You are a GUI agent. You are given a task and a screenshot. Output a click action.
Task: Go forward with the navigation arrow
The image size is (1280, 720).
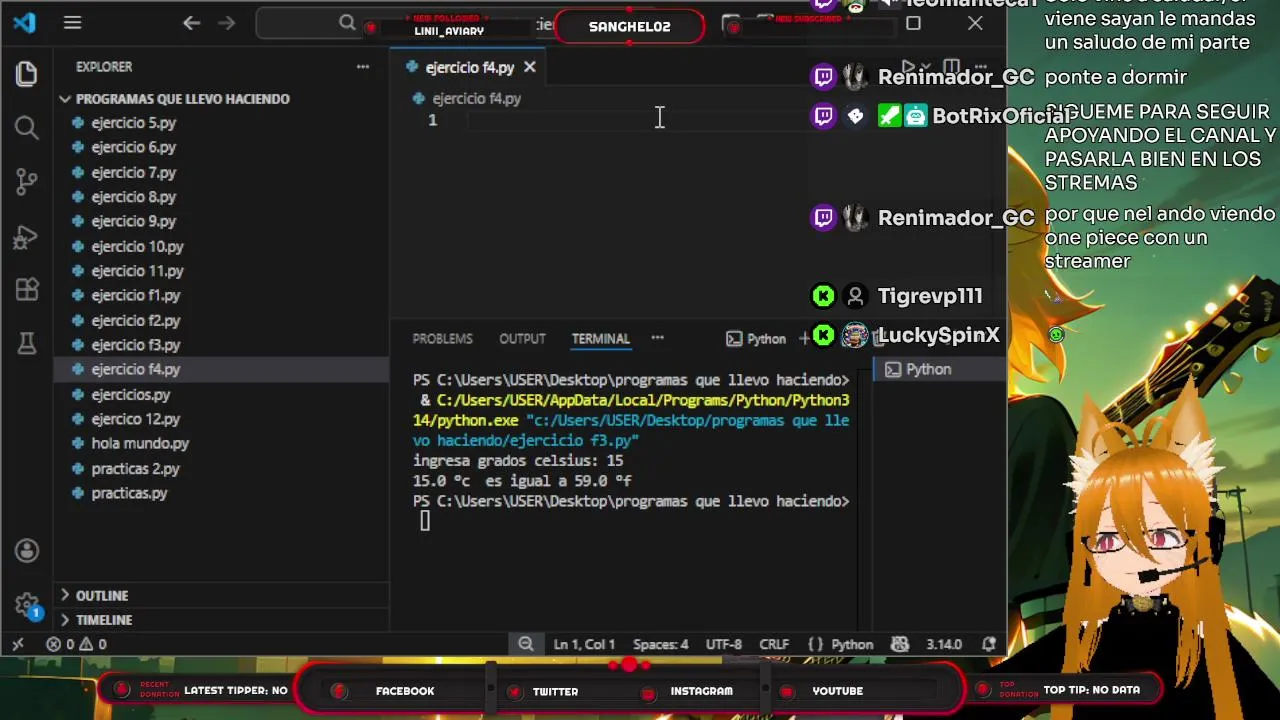[x=226, y=22]
